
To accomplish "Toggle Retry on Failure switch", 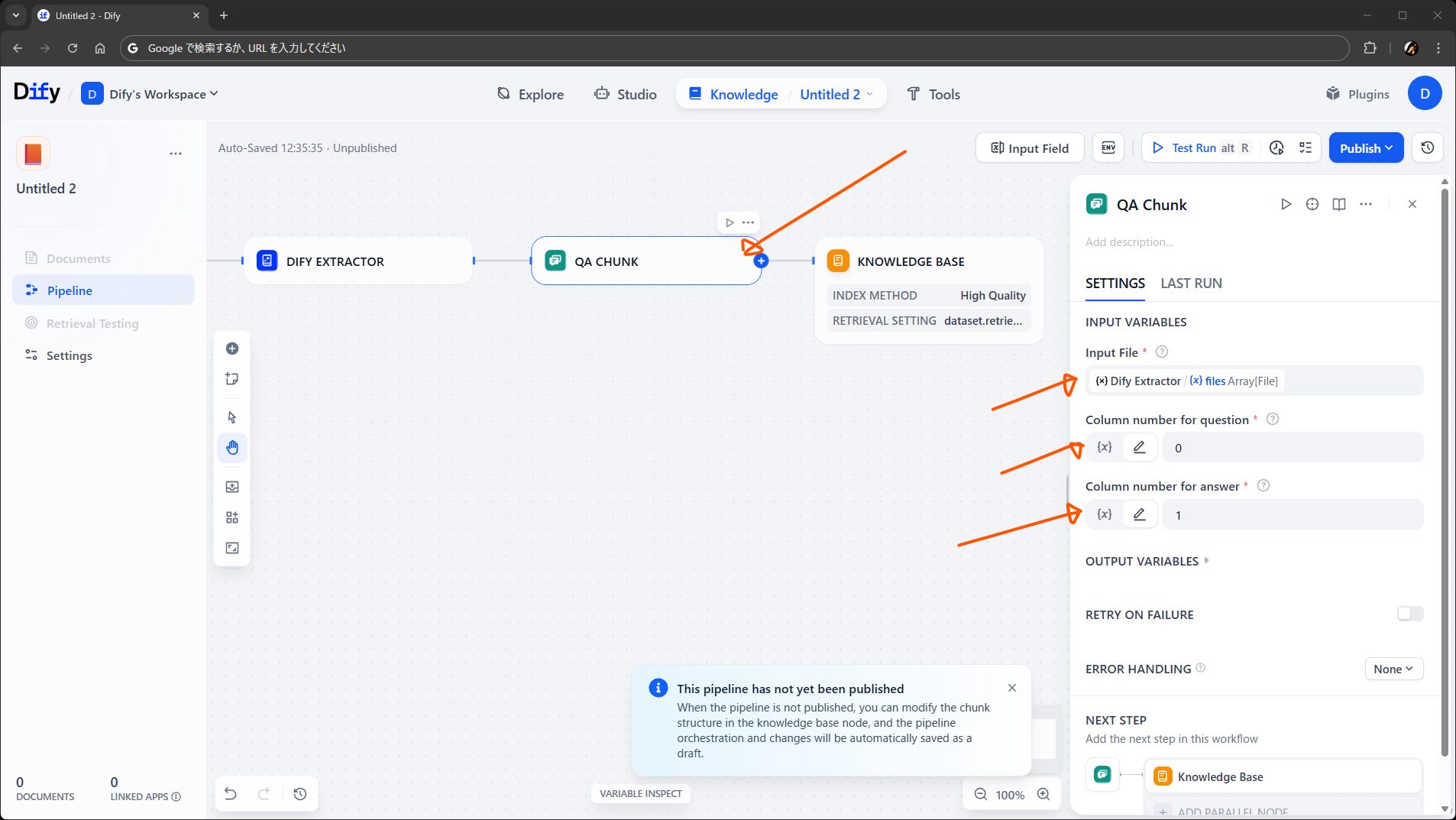I will click(x=1409, y=614).
